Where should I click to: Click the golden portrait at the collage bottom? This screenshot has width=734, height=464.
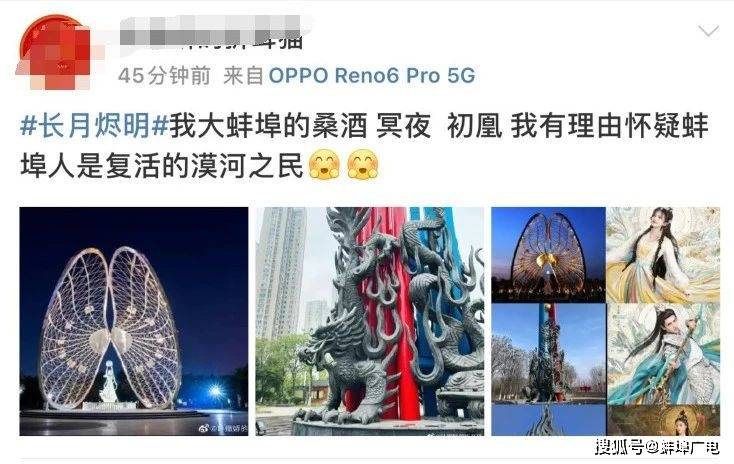tap(663, 420)
